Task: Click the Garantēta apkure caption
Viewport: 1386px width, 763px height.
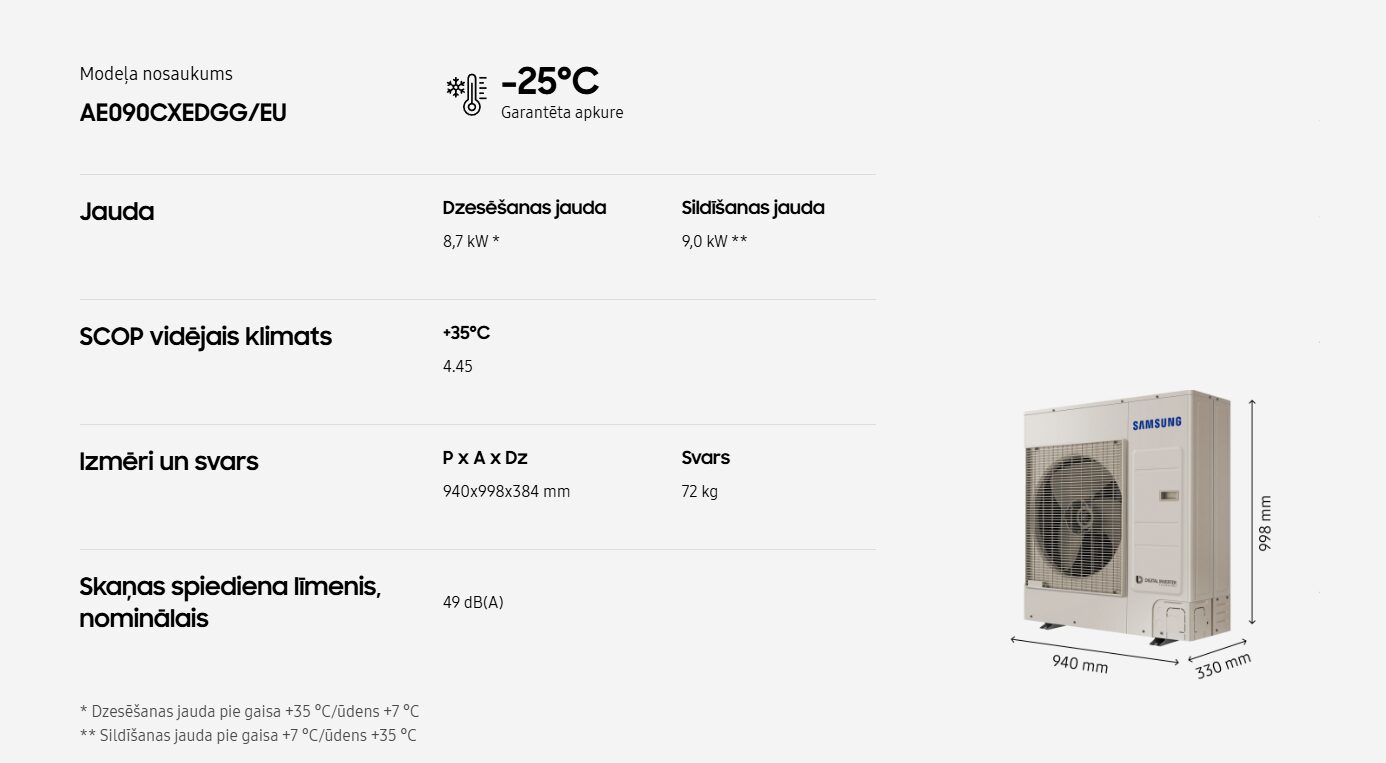Action: 562,112
